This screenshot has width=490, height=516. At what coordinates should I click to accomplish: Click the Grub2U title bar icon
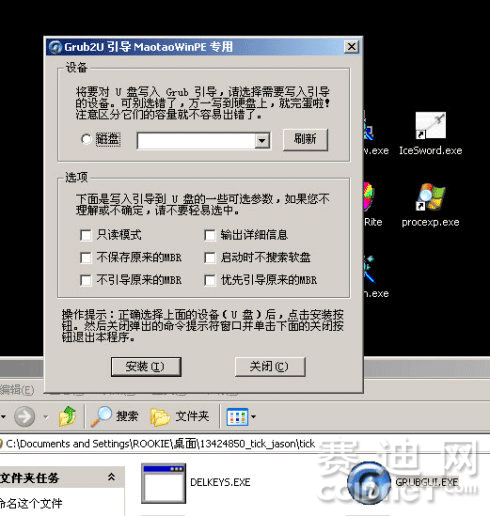tap(55, 47)
